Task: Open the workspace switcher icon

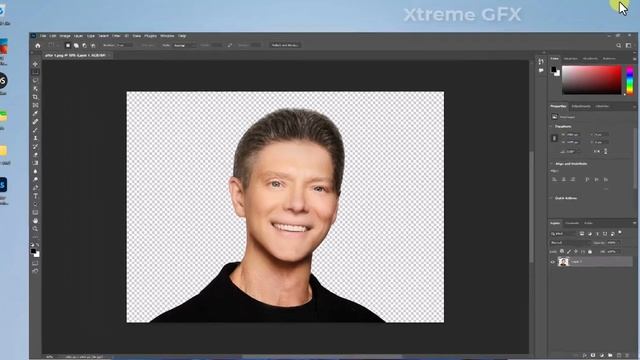Action: pos(629,45)
